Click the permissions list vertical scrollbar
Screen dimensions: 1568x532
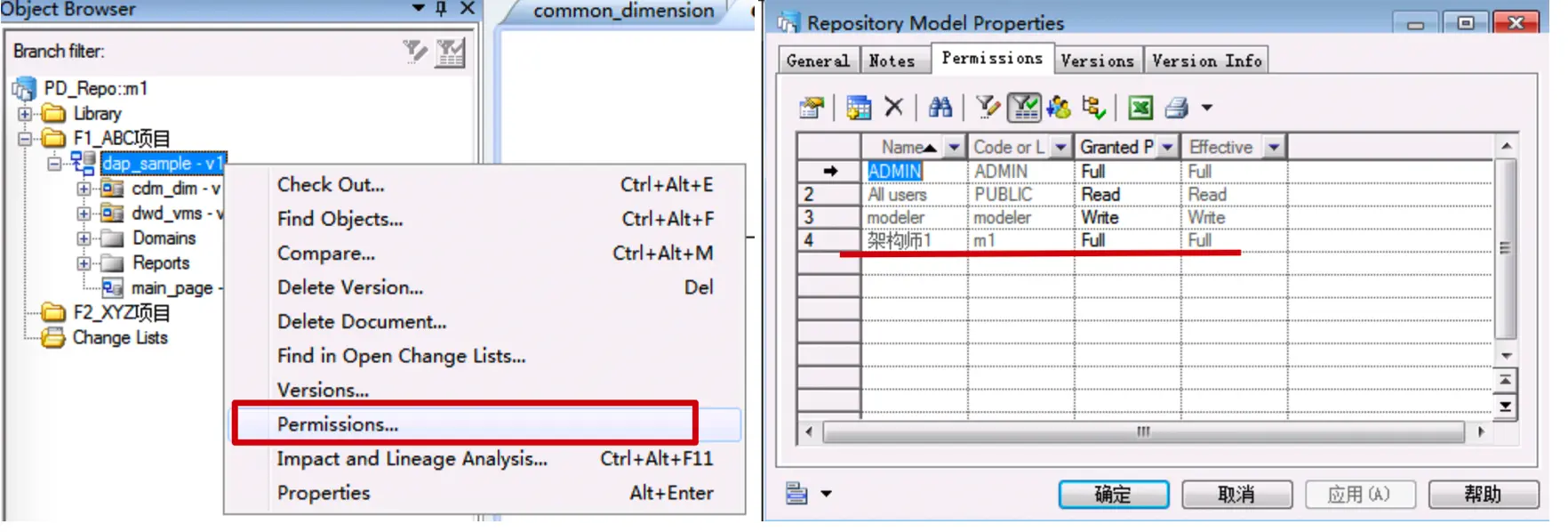click(x=1505, y=250)
